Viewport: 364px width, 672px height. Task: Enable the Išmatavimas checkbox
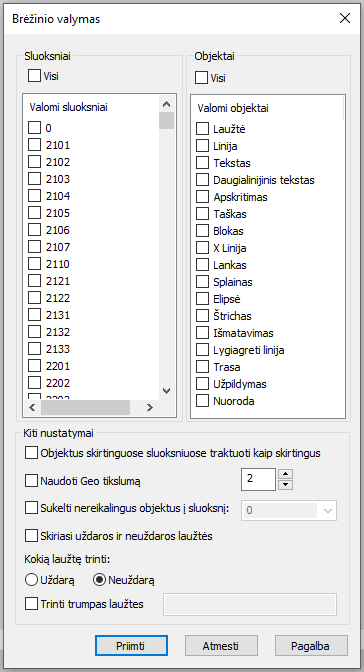click(202, 333)
